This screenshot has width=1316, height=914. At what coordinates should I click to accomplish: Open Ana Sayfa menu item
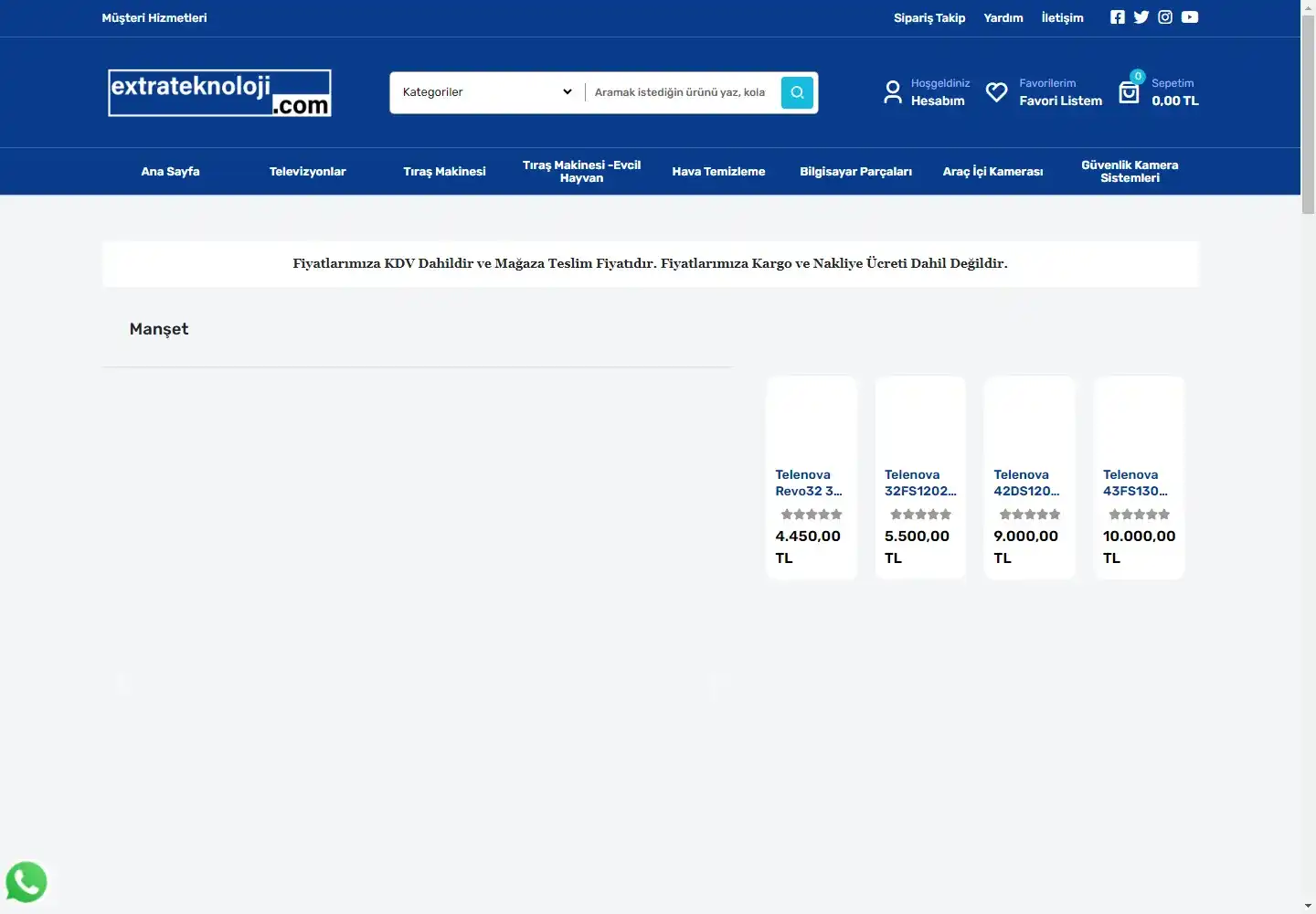pyautogui.click(x=170, y=172)
